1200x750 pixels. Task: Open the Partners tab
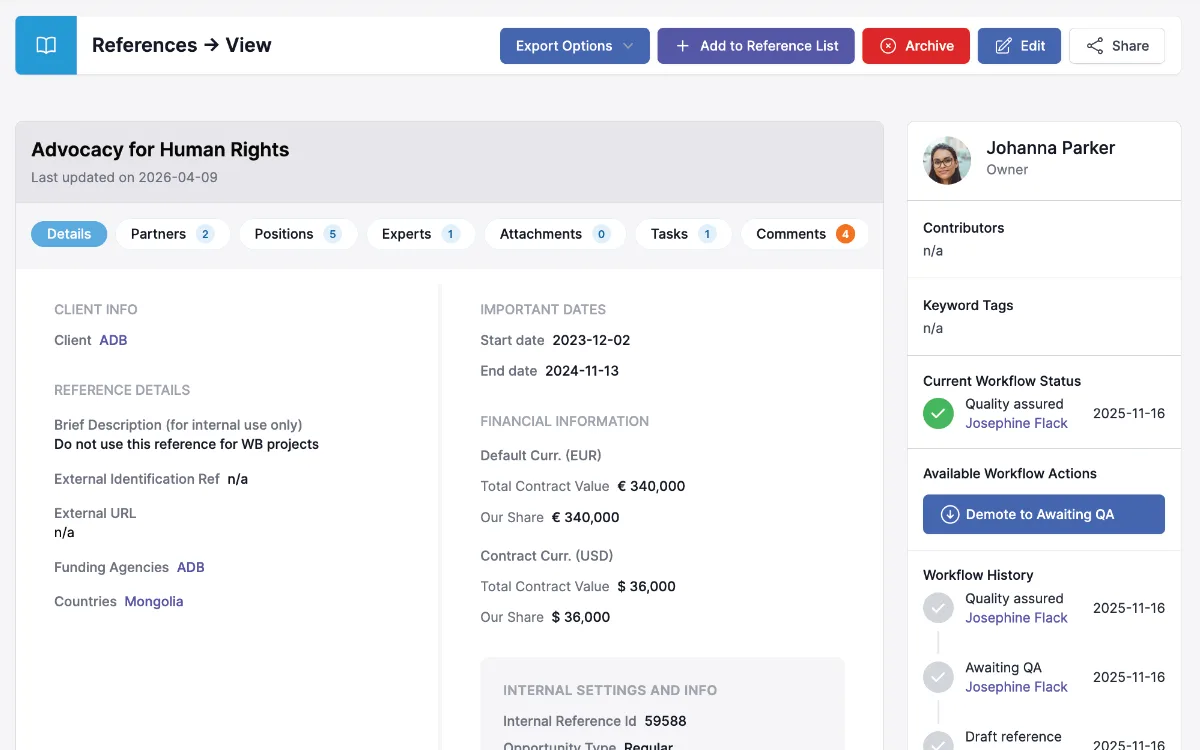173,234
